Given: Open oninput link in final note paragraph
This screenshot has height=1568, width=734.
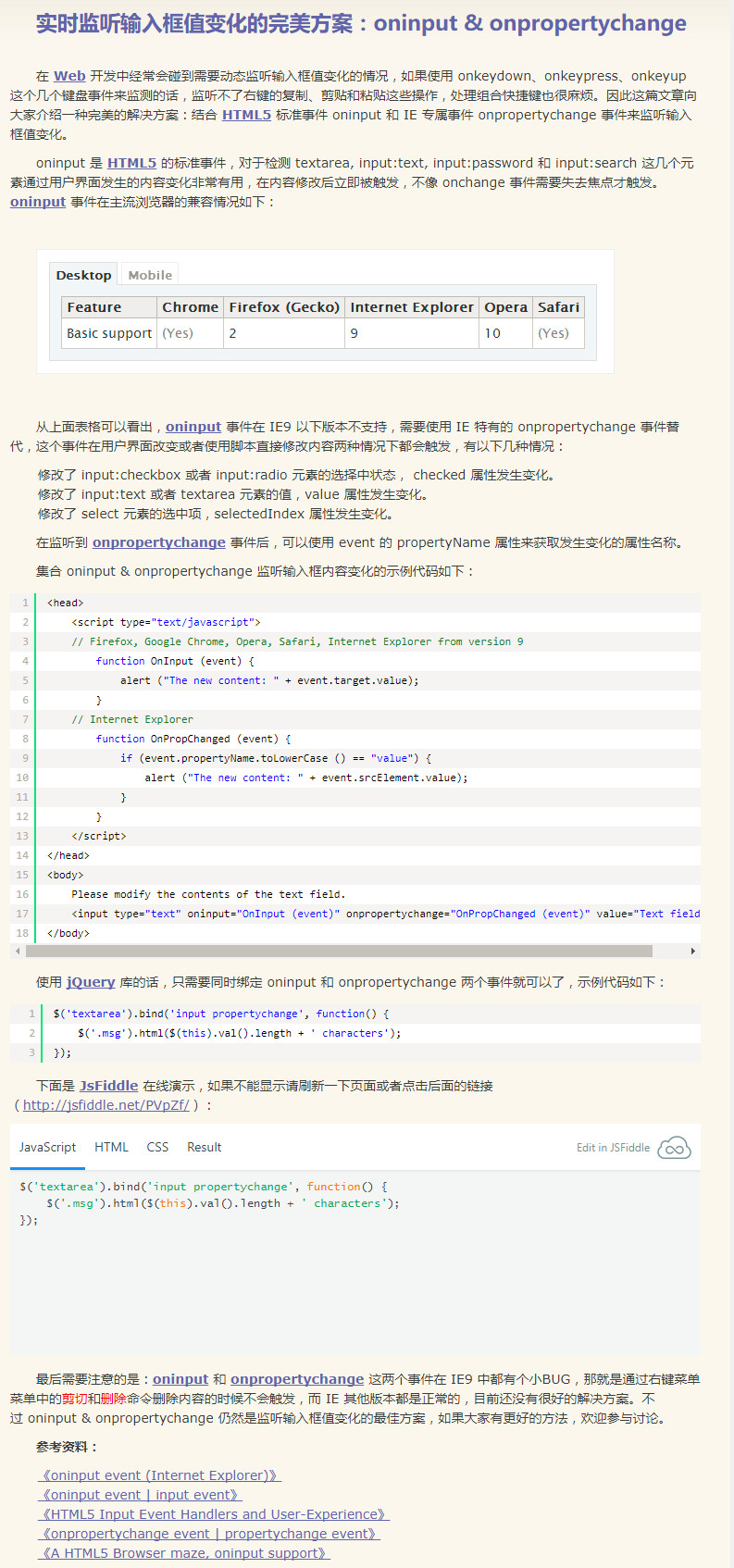Looking at the screenshot, I should click(x=180, y=1379).
